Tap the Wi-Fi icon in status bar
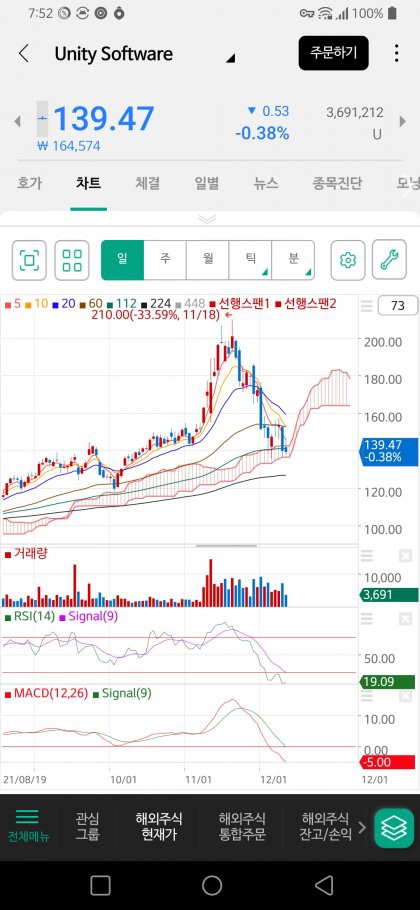 325,13
